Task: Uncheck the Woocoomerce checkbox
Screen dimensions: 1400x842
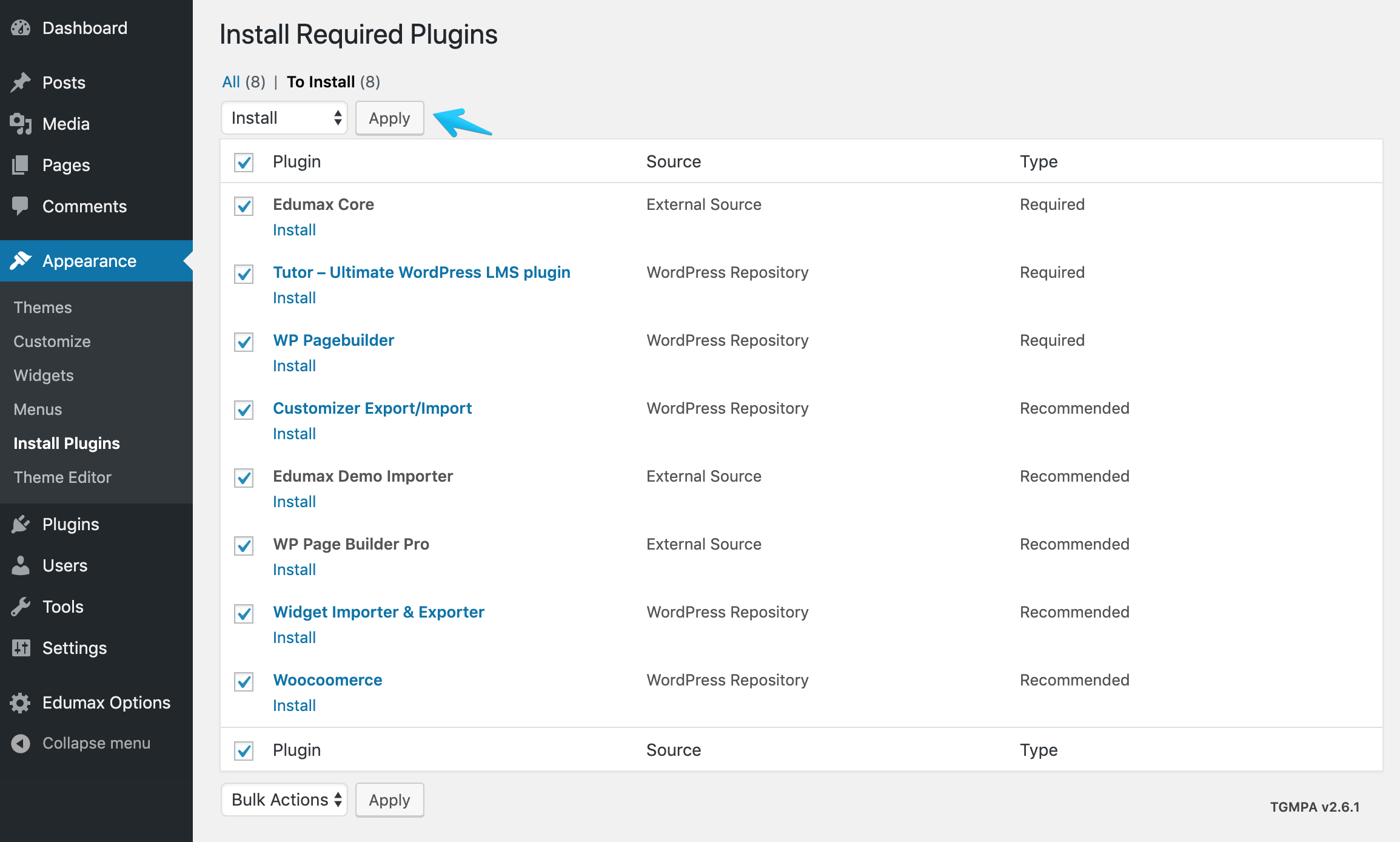Action: [x=244, y=681]
